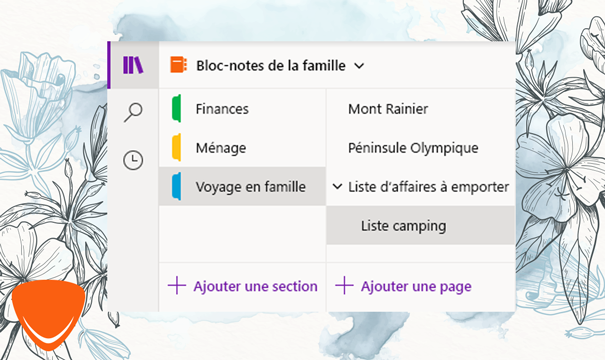Click the blue Voyage en famille tab marker
The image size is (605, 360).
176,186
